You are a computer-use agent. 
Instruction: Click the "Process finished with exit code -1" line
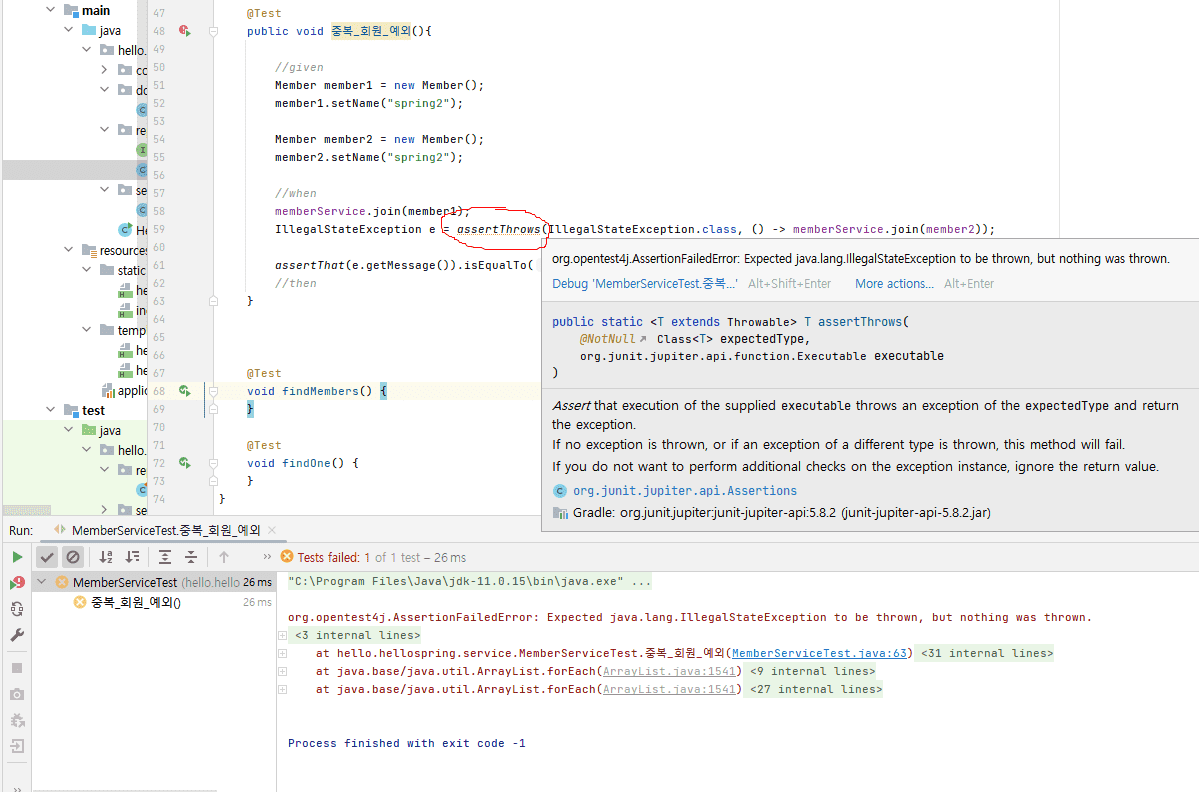(407, 743)
